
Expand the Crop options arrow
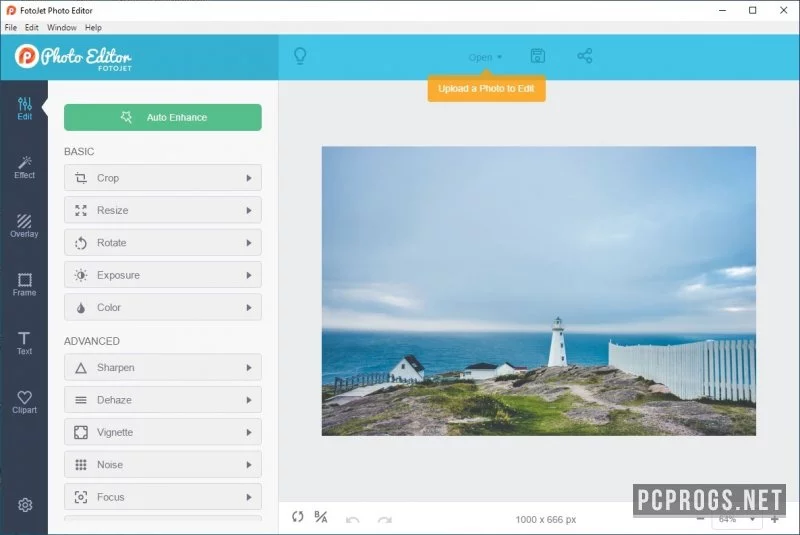click(249, 178)
